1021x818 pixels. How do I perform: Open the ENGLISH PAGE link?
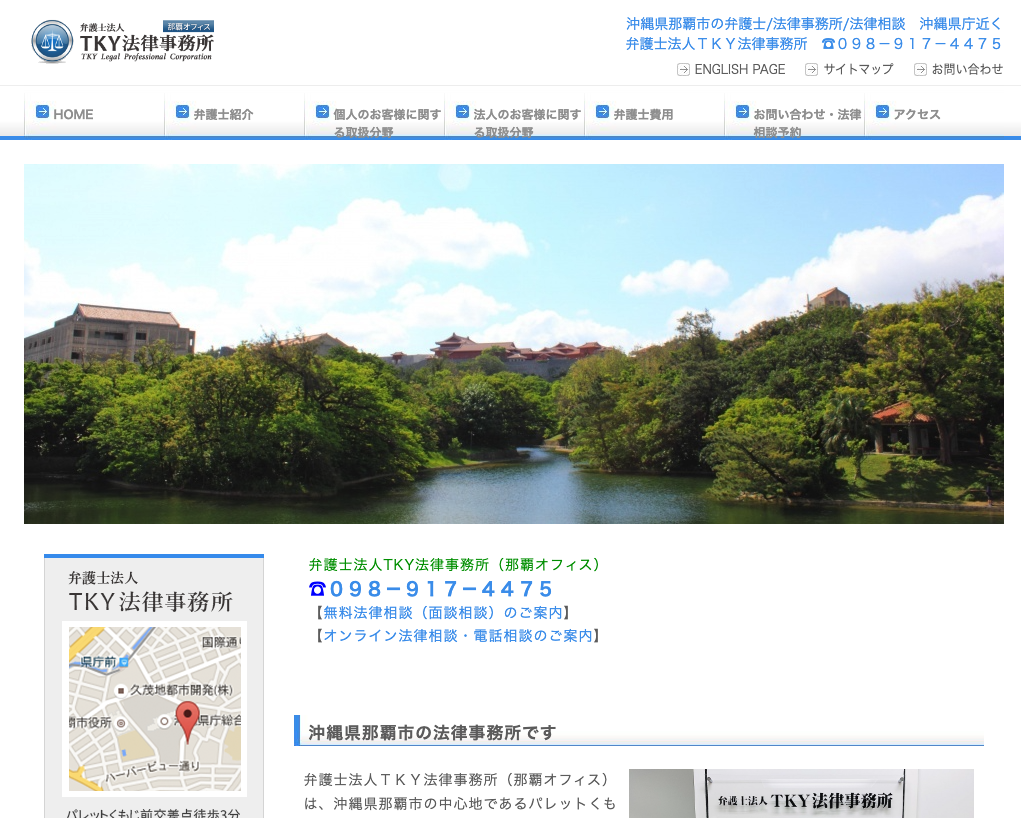click(x=739, y=69)
